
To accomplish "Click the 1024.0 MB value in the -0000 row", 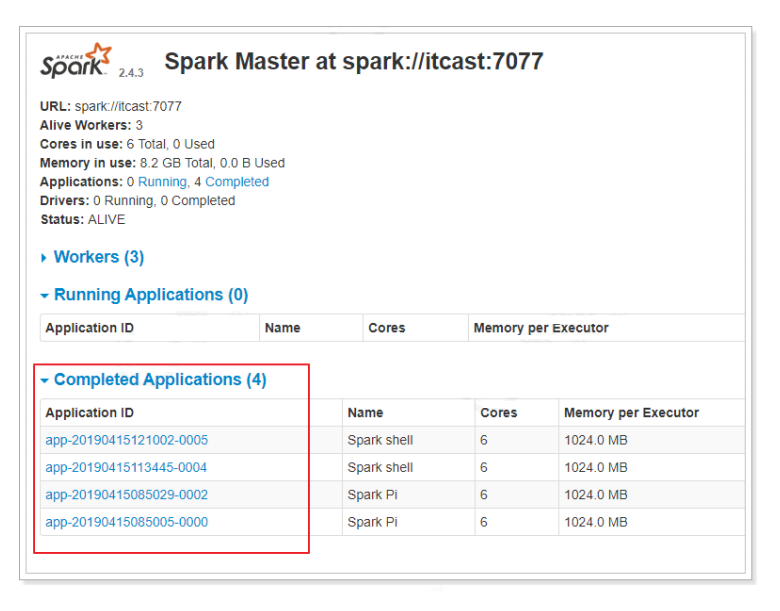I will [595, 522].
